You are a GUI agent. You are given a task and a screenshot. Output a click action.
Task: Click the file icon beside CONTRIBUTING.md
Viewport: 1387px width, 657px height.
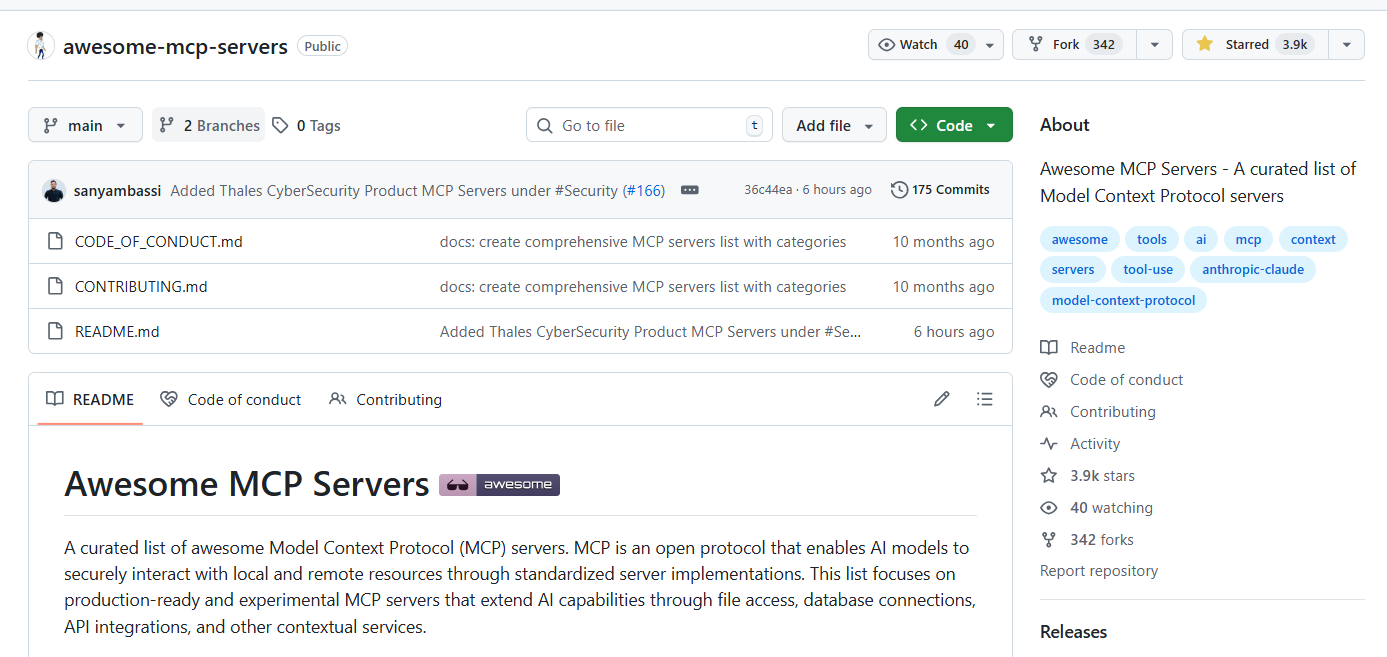coord(56,286)
